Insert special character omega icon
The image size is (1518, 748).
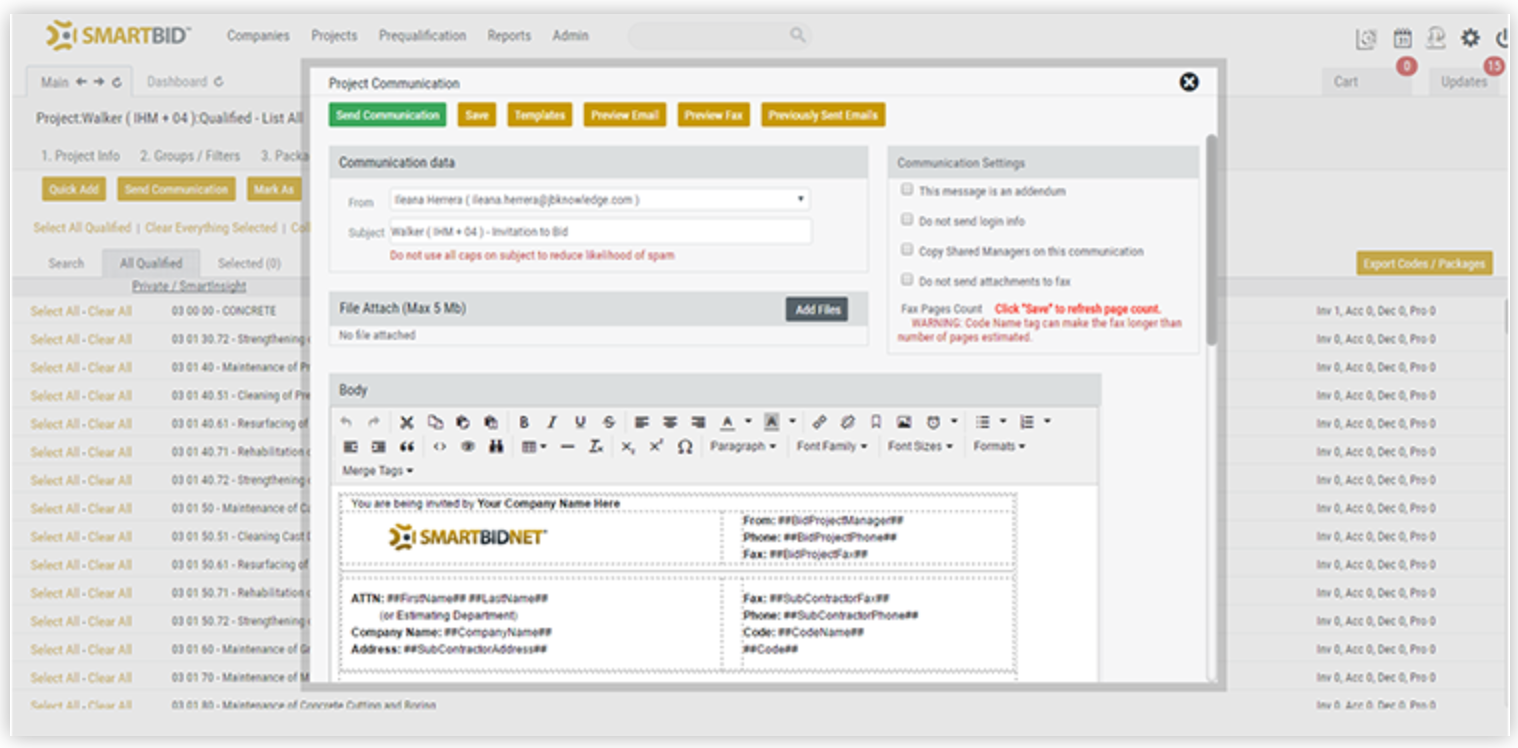[x=684, y=446]
